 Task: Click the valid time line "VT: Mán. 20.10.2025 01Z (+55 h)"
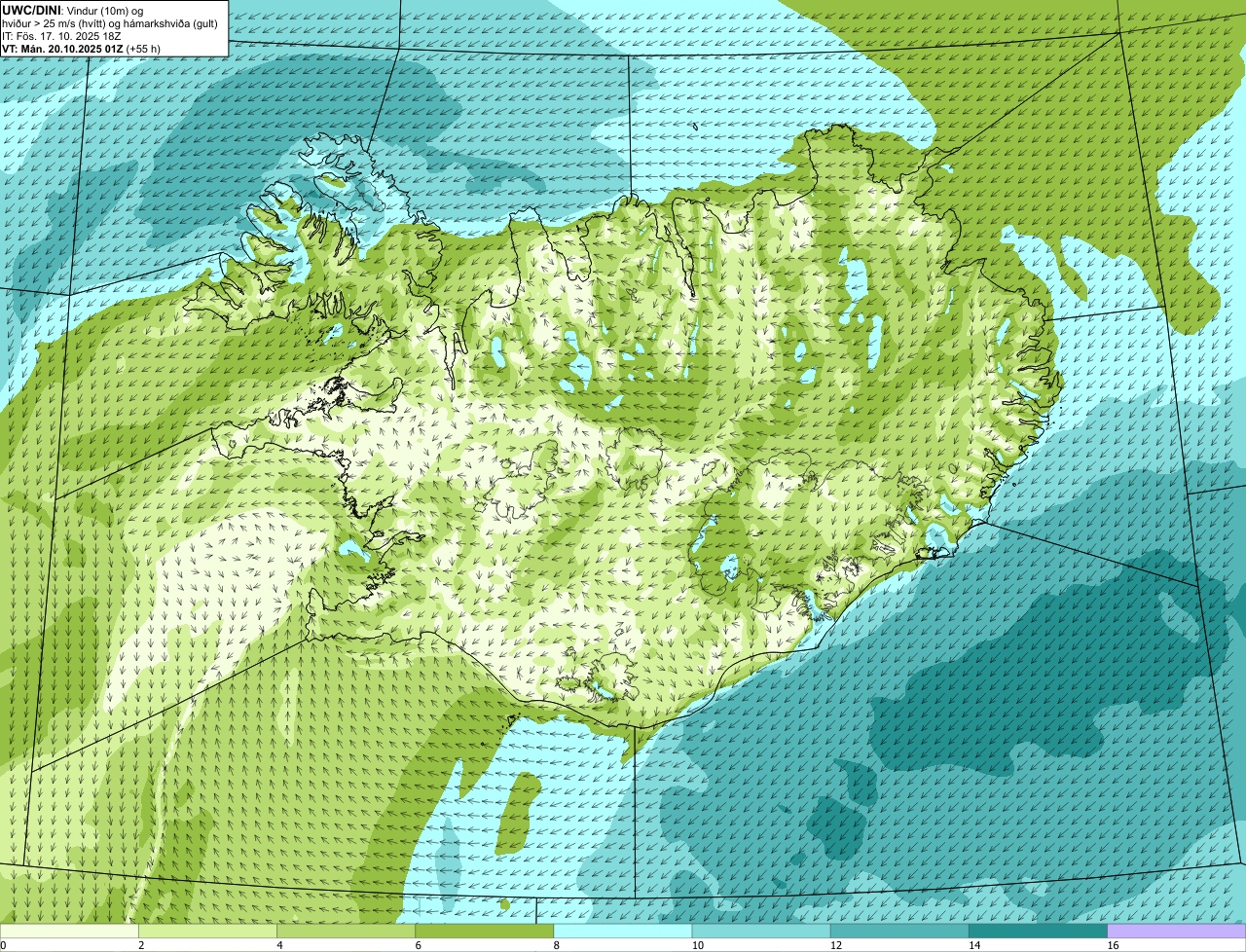click(x=81, y=49)
